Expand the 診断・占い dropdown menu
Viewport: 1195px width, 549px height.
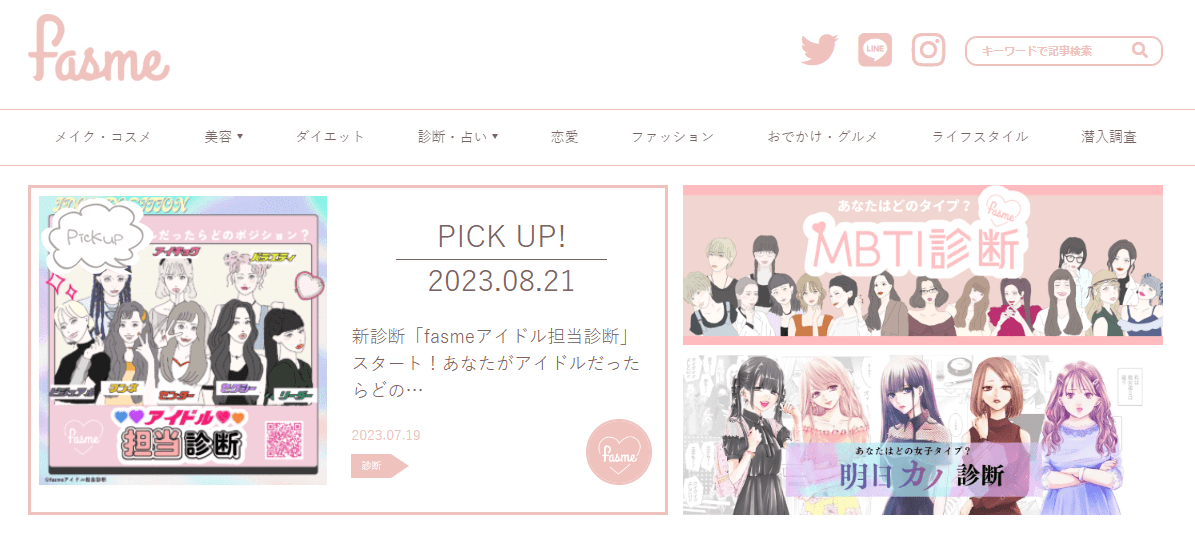(x=458, y=137)
